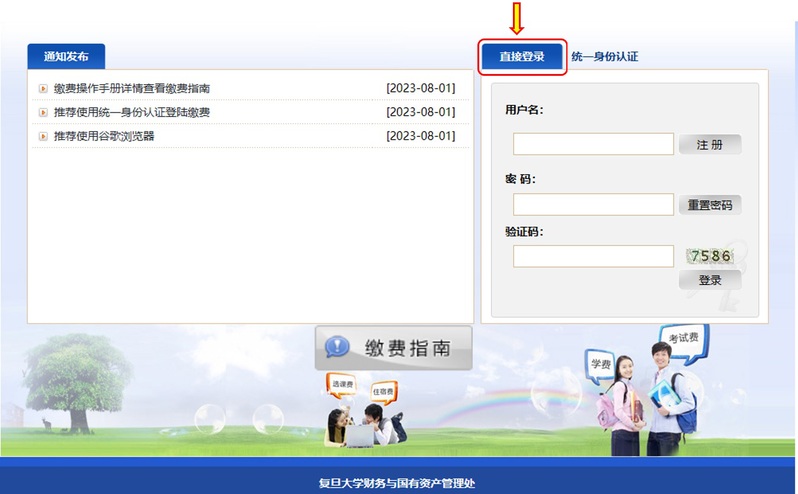Click the 考试费 speech bubble icon
The image size is (798, 494).
pyautogui.click(x=684, y=339)
